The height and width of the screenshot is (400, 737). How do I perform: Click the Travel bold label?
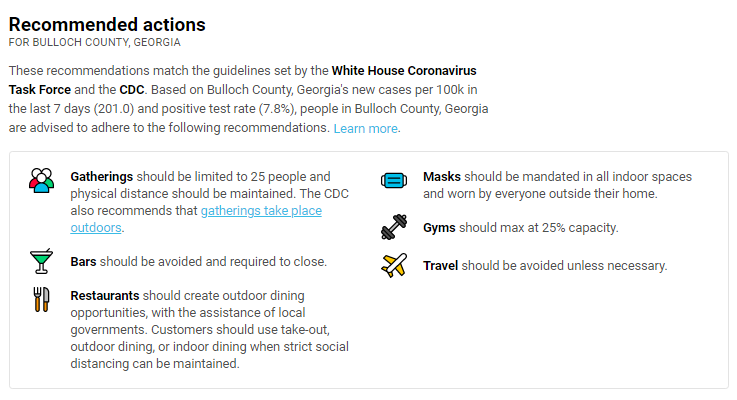(x=440, y=266)
